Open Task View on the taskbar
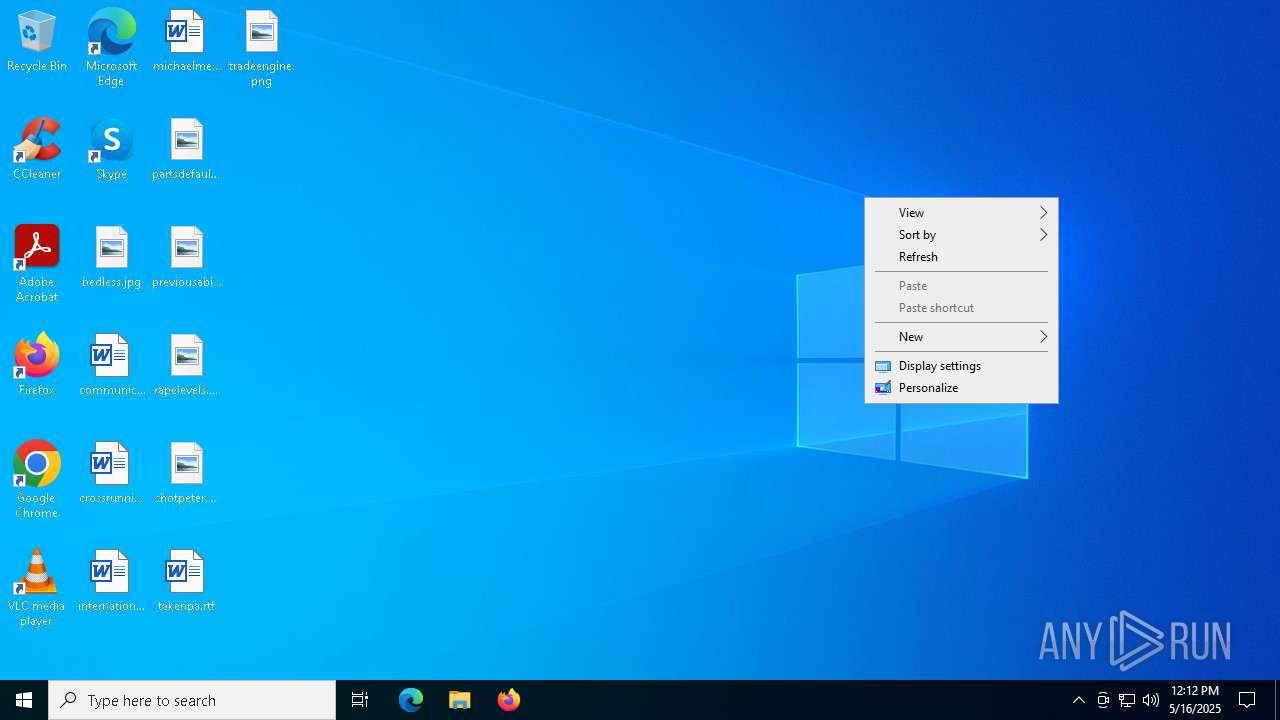Screen dimensions: 1280x720 coord(360,700)
